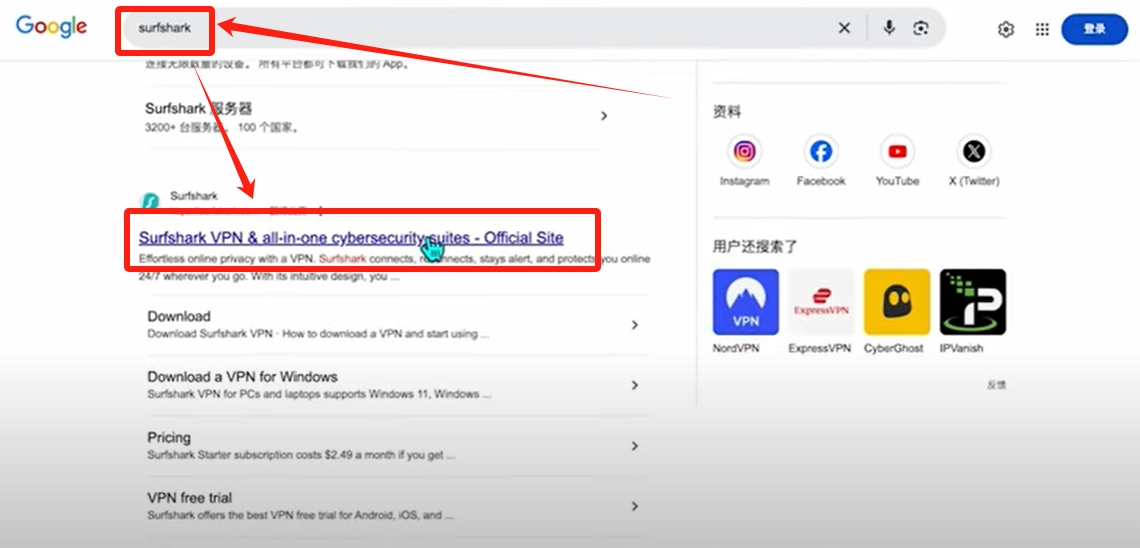Open the Download a VPN for Windows sitelink
Screen dimensions: 1140x548
coord(243,377)
